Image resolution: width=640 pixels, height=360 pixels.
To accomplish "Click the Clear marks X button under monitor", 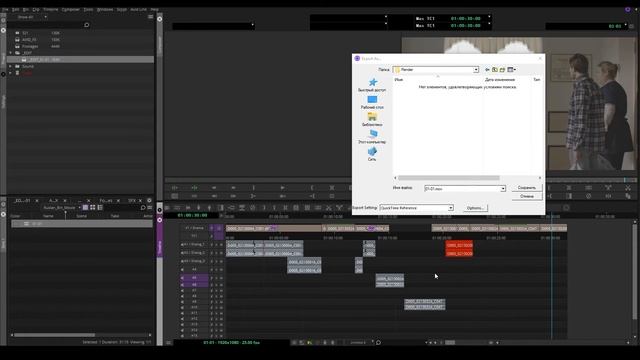I will click(331, 188).
